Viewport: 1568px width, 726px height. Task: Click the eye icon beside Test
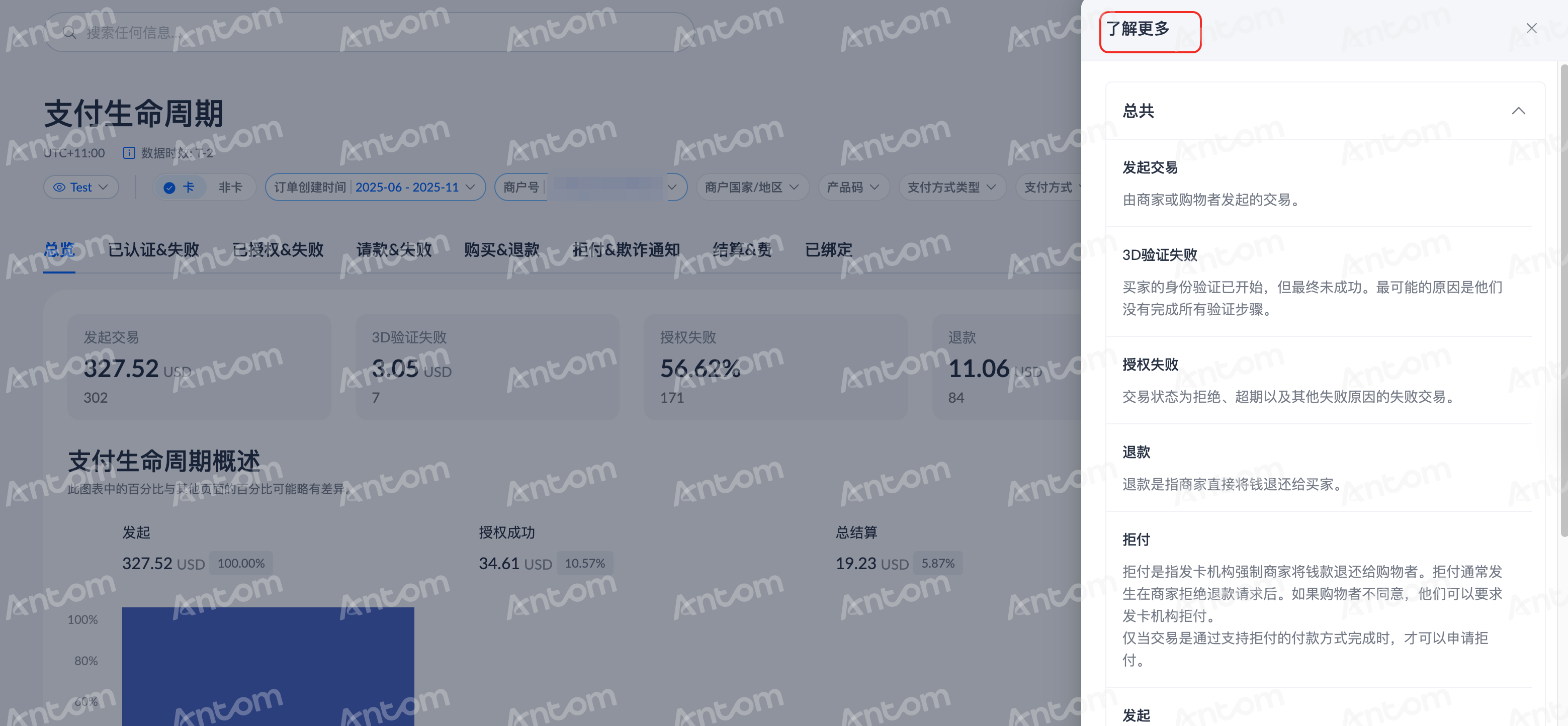[x=59, y=188]
